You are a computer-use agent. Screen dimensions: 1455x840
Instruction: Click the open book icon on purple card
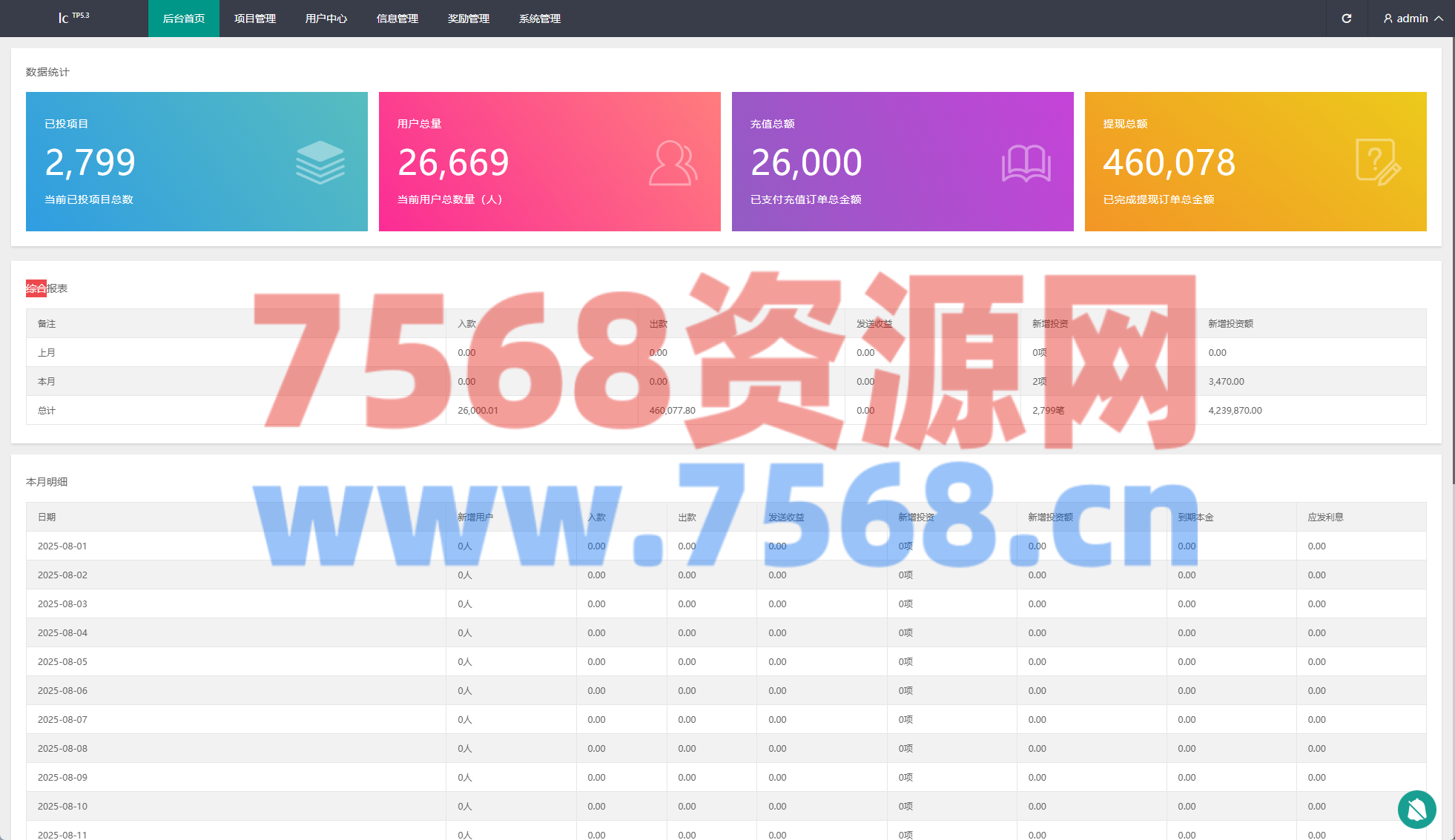point(1026,163)
